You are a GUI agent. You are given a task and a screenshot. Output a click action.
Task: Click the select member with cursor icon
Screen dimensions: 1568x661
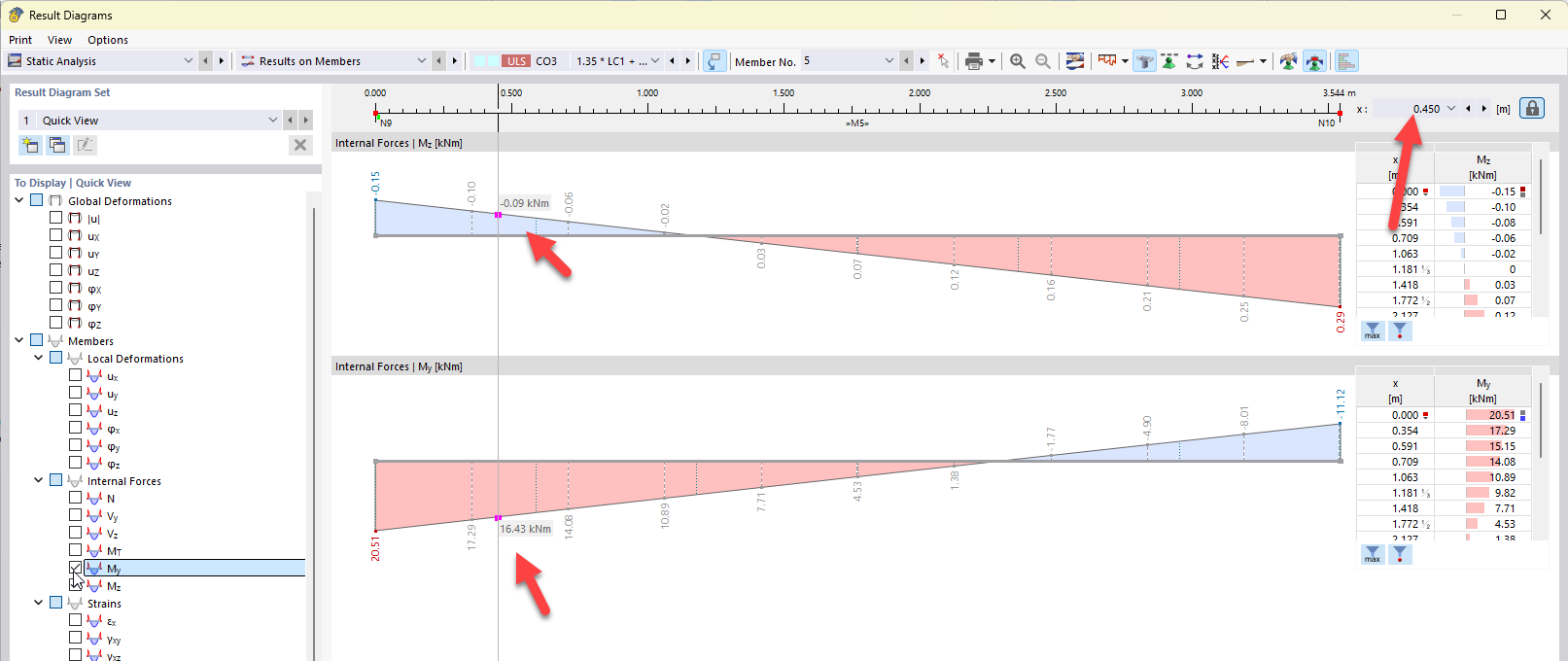coord(942,61)
